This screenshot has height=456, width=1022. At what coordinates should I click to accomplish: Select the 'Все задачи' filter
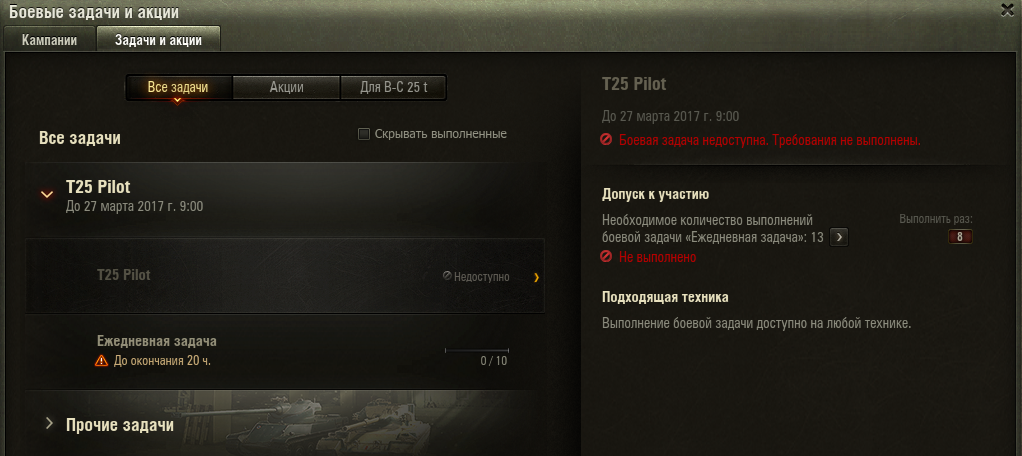point(178,87)
